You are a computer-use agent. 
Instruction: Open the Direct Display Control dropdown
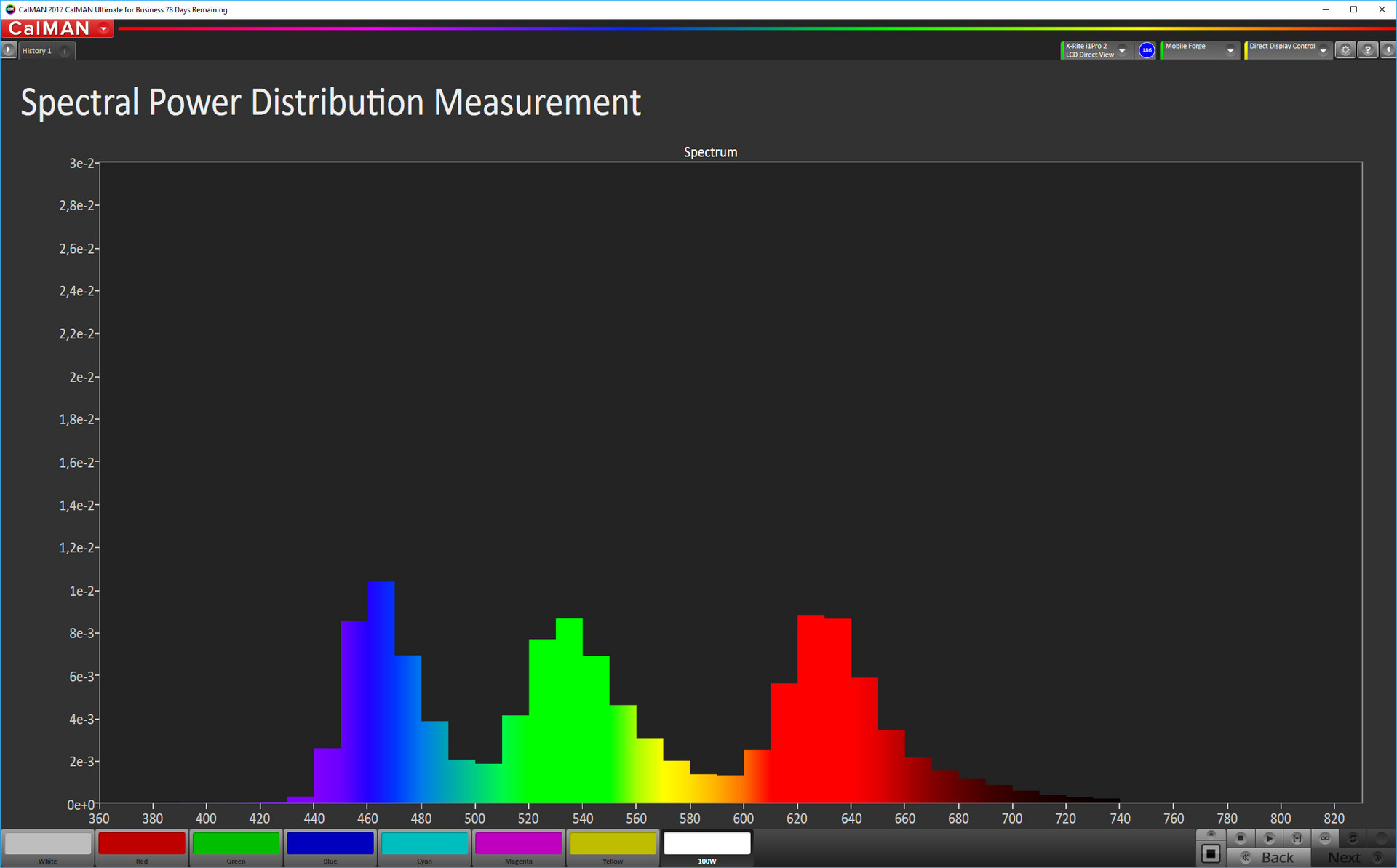[1323, 50]
